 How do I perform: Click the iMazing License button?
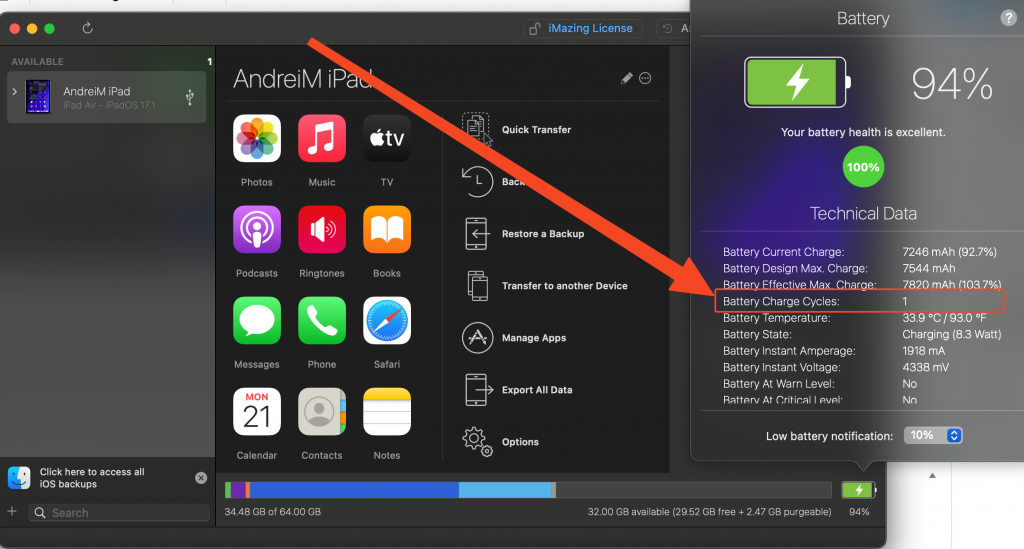click(x=583, y=29)
